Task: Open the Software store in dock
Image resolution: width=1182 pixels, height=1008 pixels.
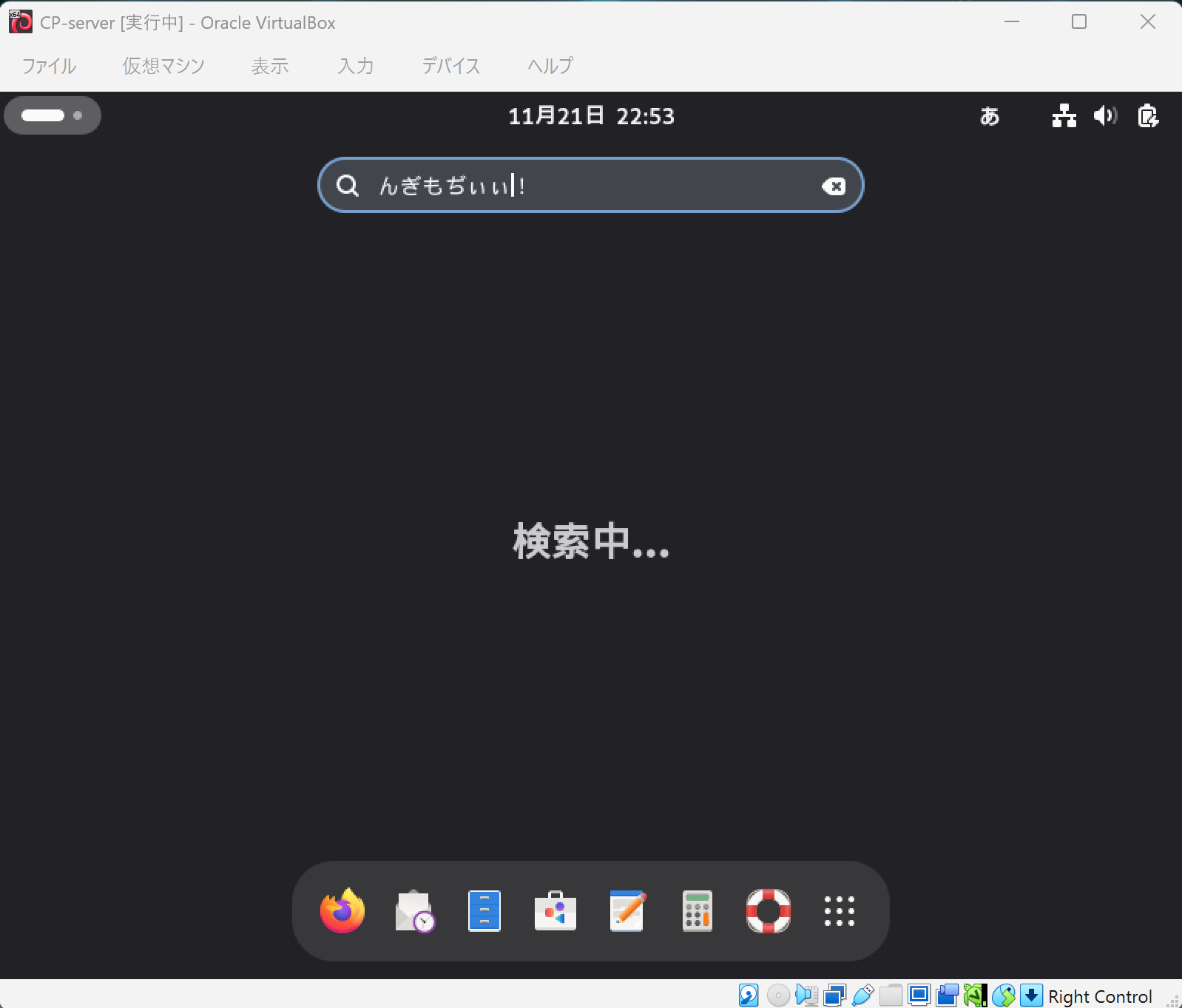Action: click(x=555, y=911)
